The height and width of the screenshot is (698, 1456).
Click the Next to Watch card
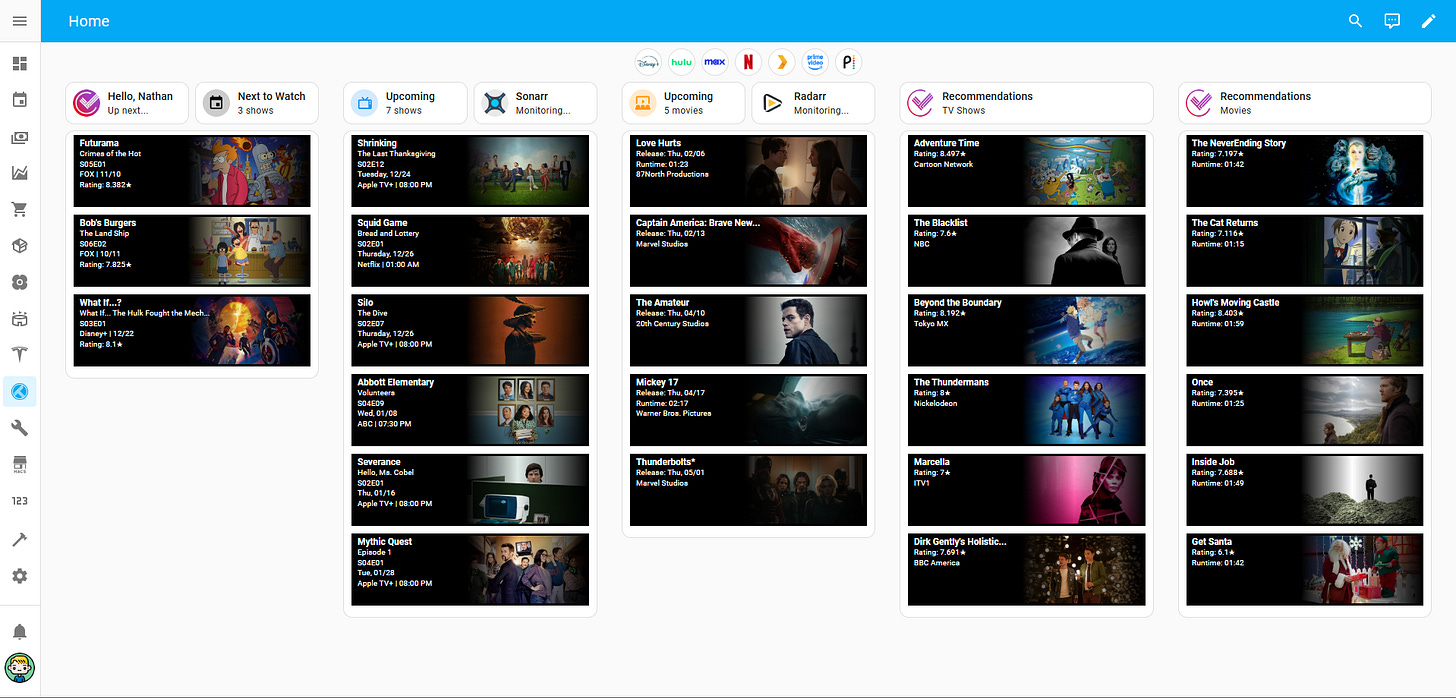(x=257, y=103)
